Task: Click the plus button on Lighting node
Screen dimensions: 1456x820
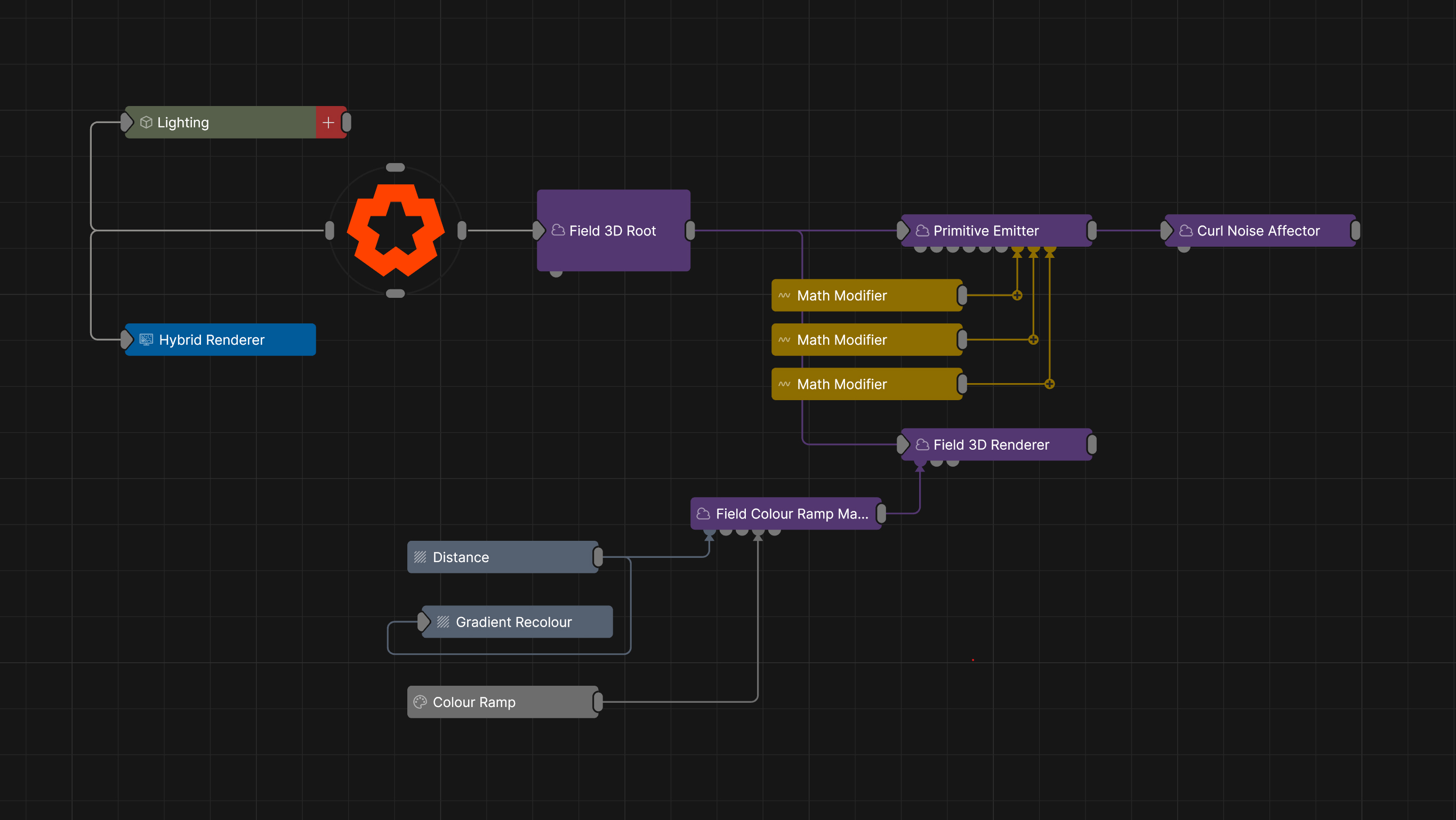Action: pos(328,123)
